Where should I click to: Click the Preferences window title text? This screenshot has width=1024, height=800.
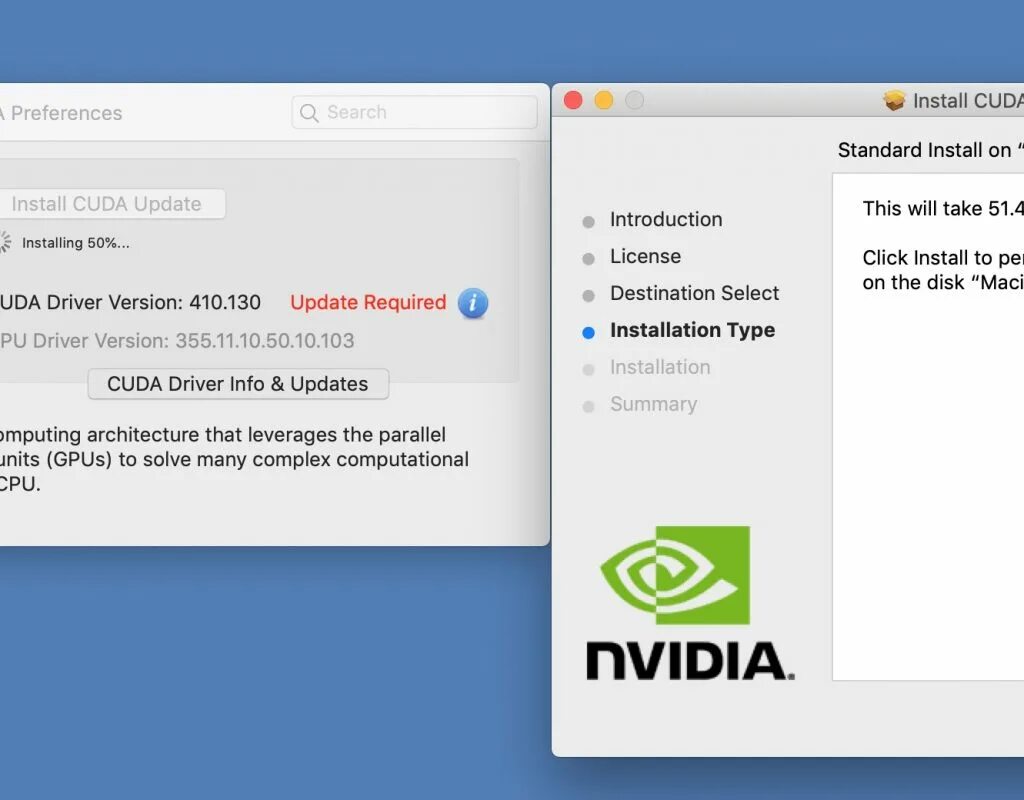(x=61, y=113)
